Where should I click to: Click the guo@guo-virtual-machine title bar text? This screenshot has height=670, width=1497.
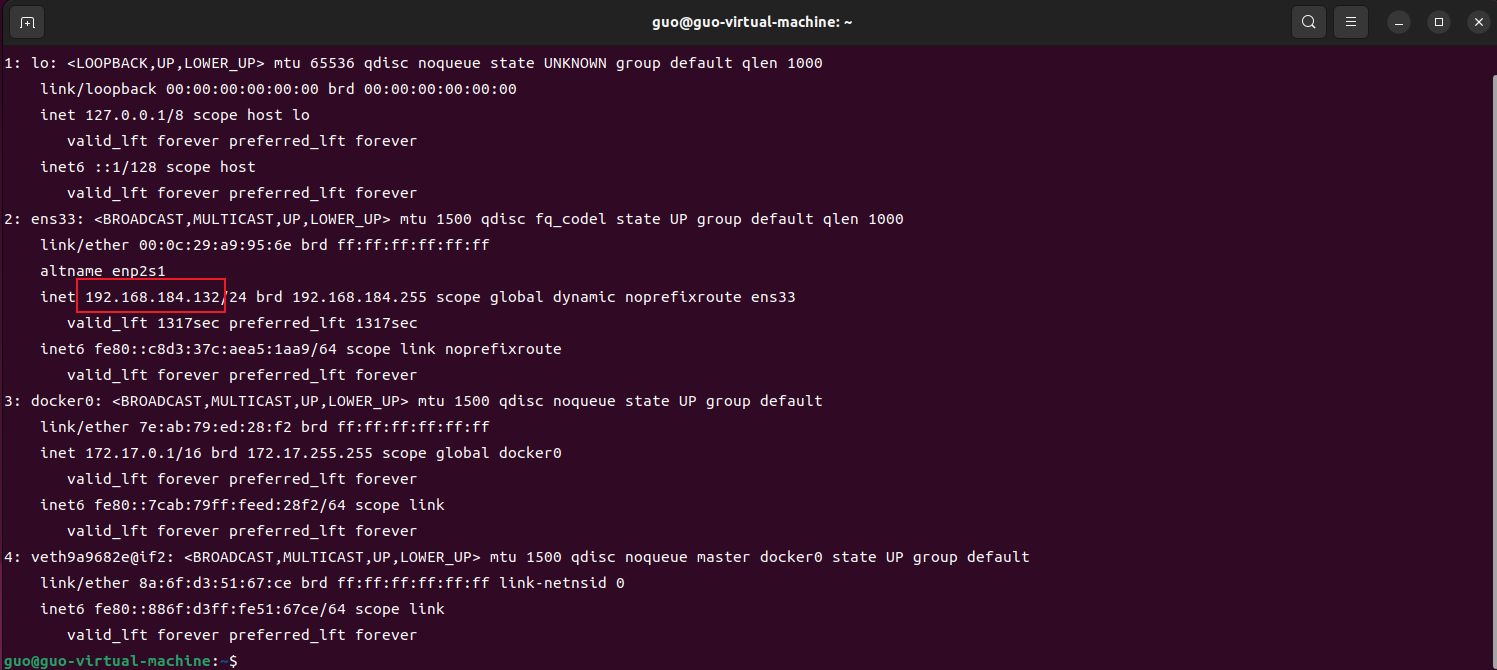pos(748,21)
